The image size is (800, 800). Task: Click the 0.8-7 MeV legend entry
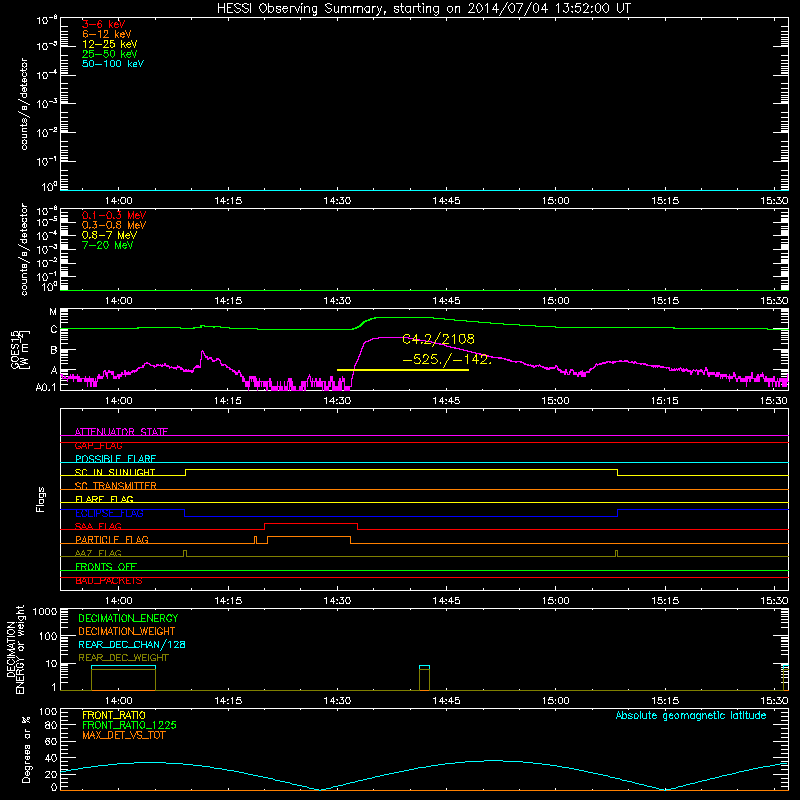point(109,235)
